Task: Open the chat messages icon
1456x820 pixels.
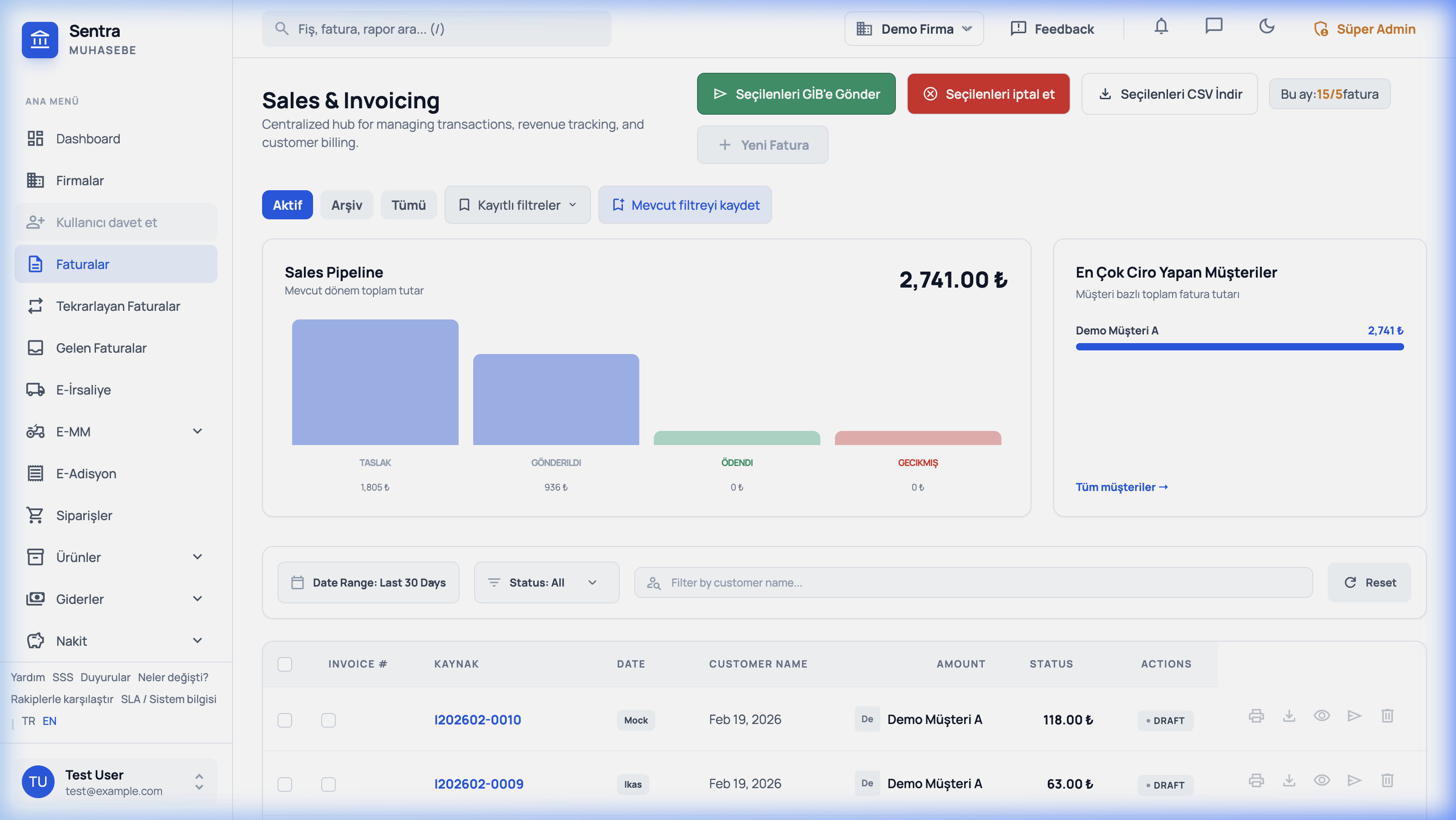Action: point(1213,26)
